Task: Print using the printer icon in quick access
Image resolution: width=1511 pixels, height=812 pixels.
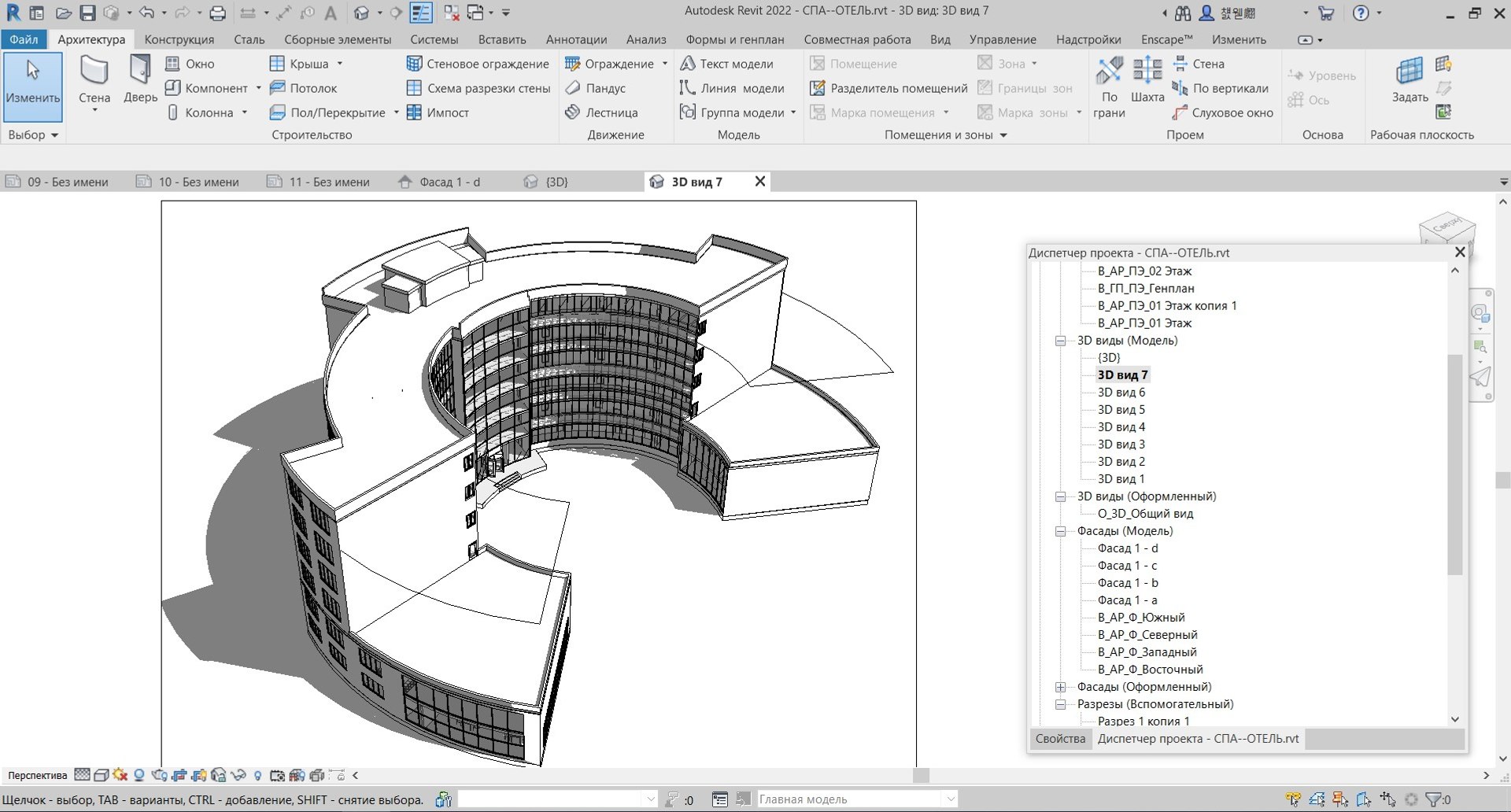Action: click(x=218, y=13)
